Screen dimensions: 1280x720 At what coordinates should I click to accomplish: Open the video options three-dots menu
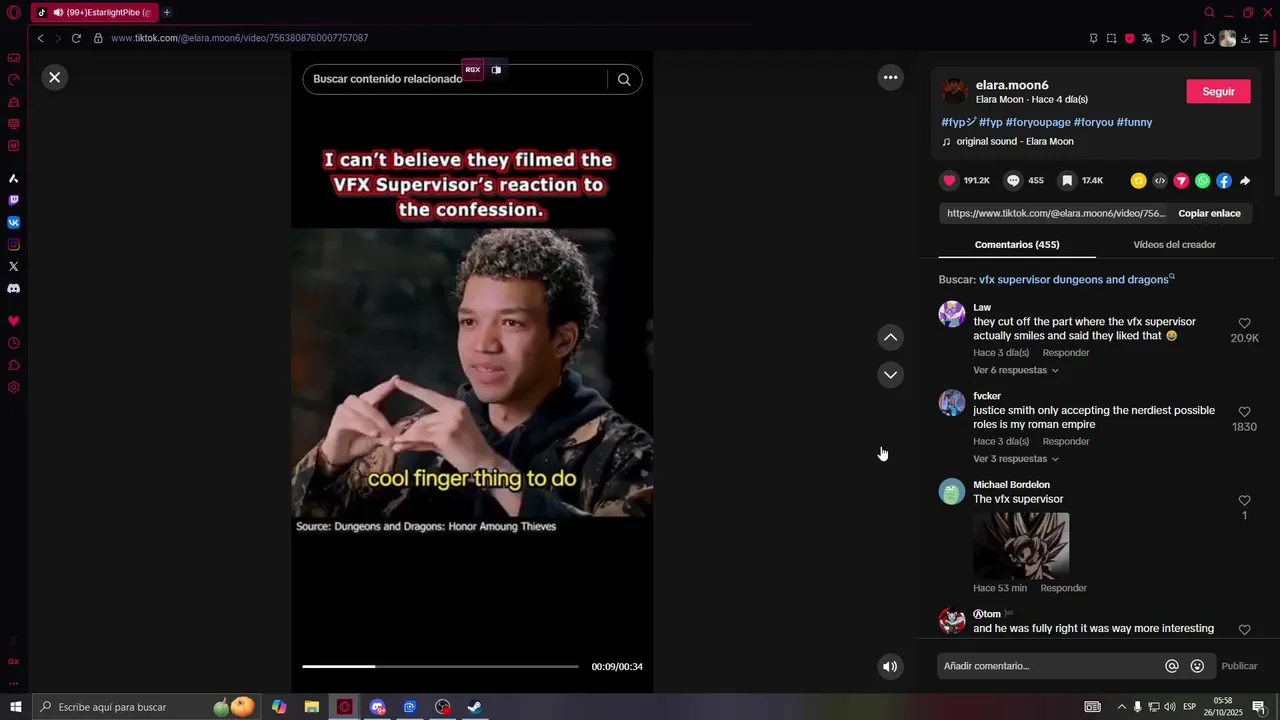click(x=890, y=77)
